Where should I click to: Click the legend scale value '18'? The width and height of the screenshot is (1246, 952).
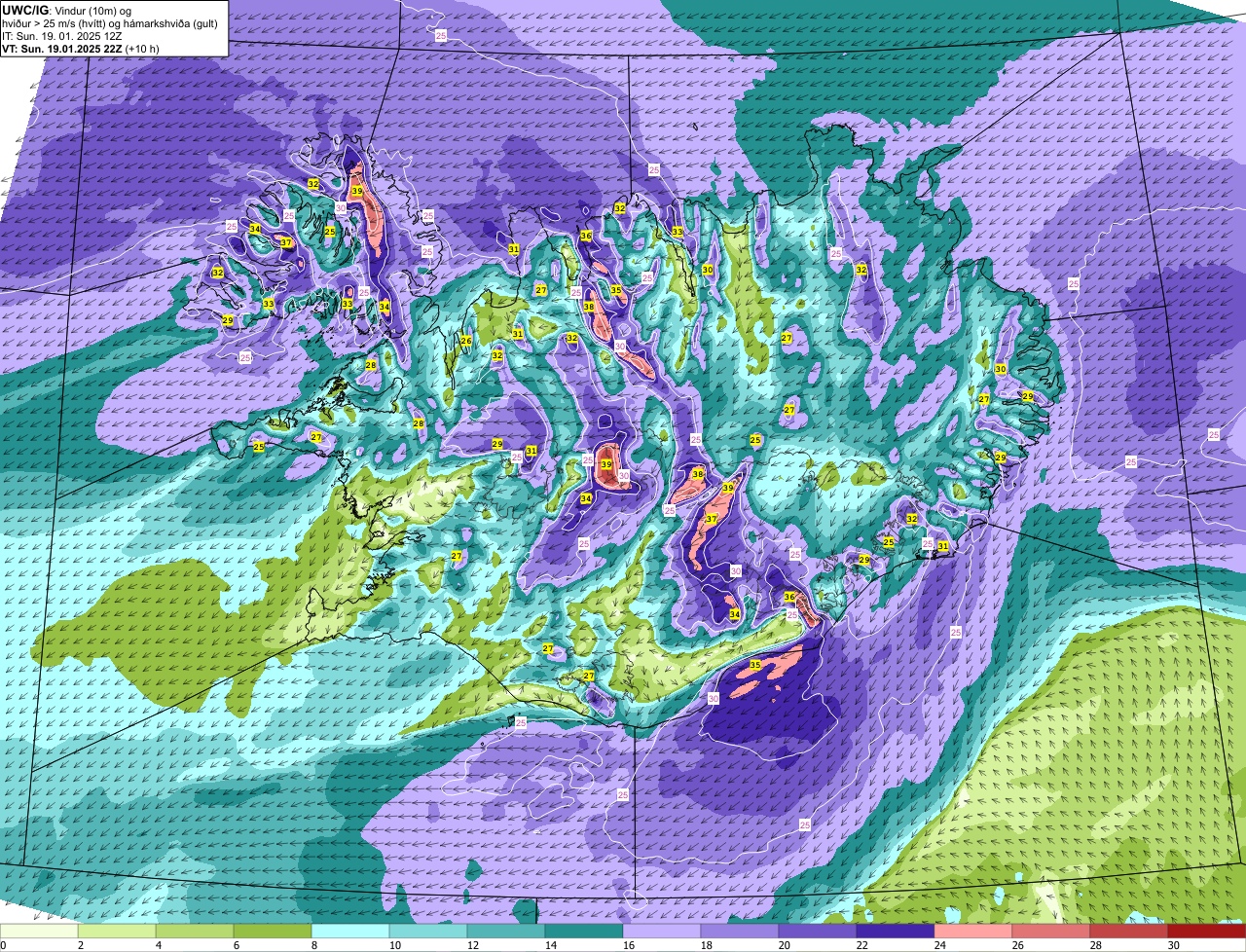pyautogui.click(x=707, y=945)
